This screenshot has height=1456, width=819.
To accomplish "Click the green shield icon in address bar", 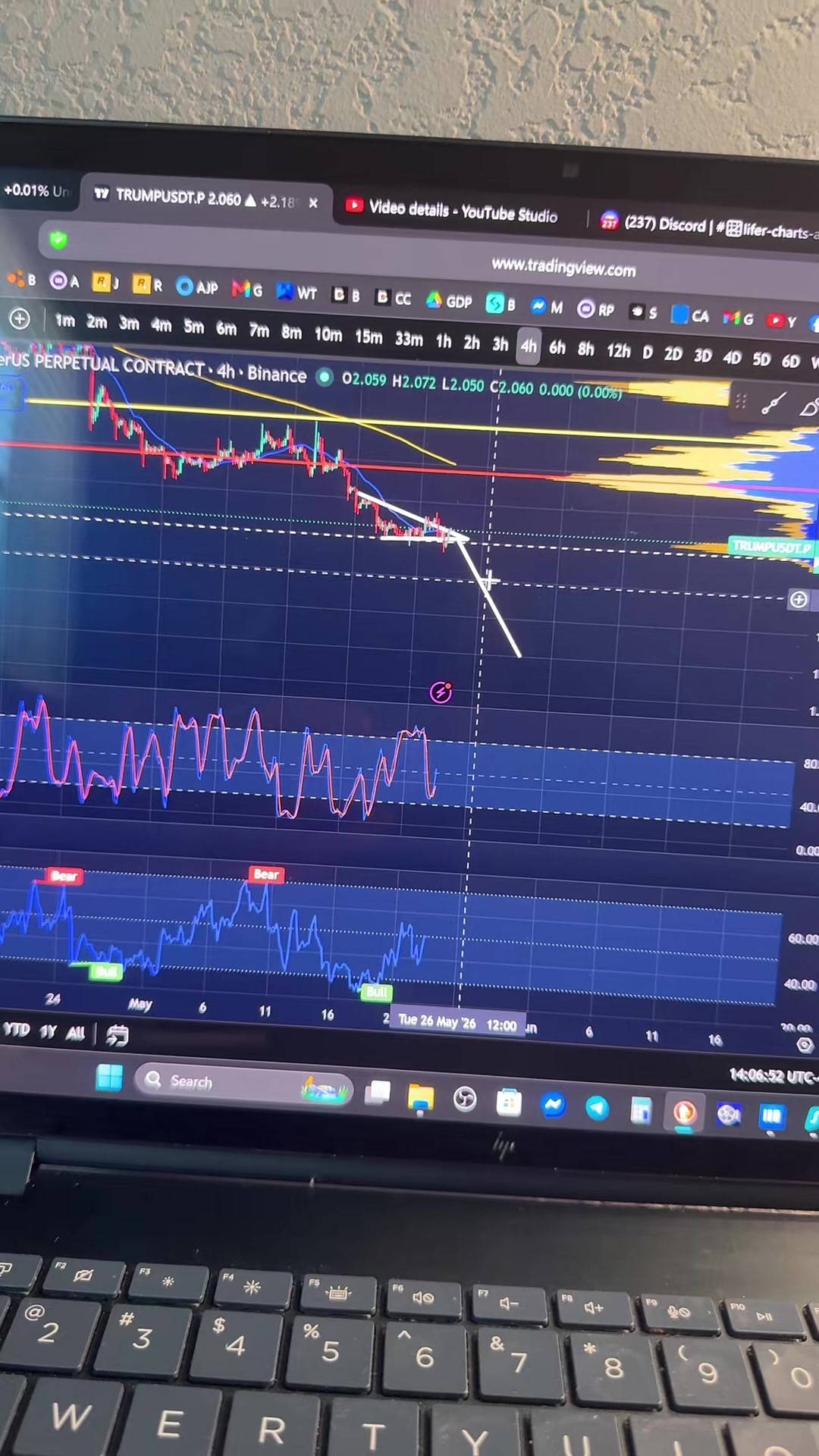I will coord(58,240).
